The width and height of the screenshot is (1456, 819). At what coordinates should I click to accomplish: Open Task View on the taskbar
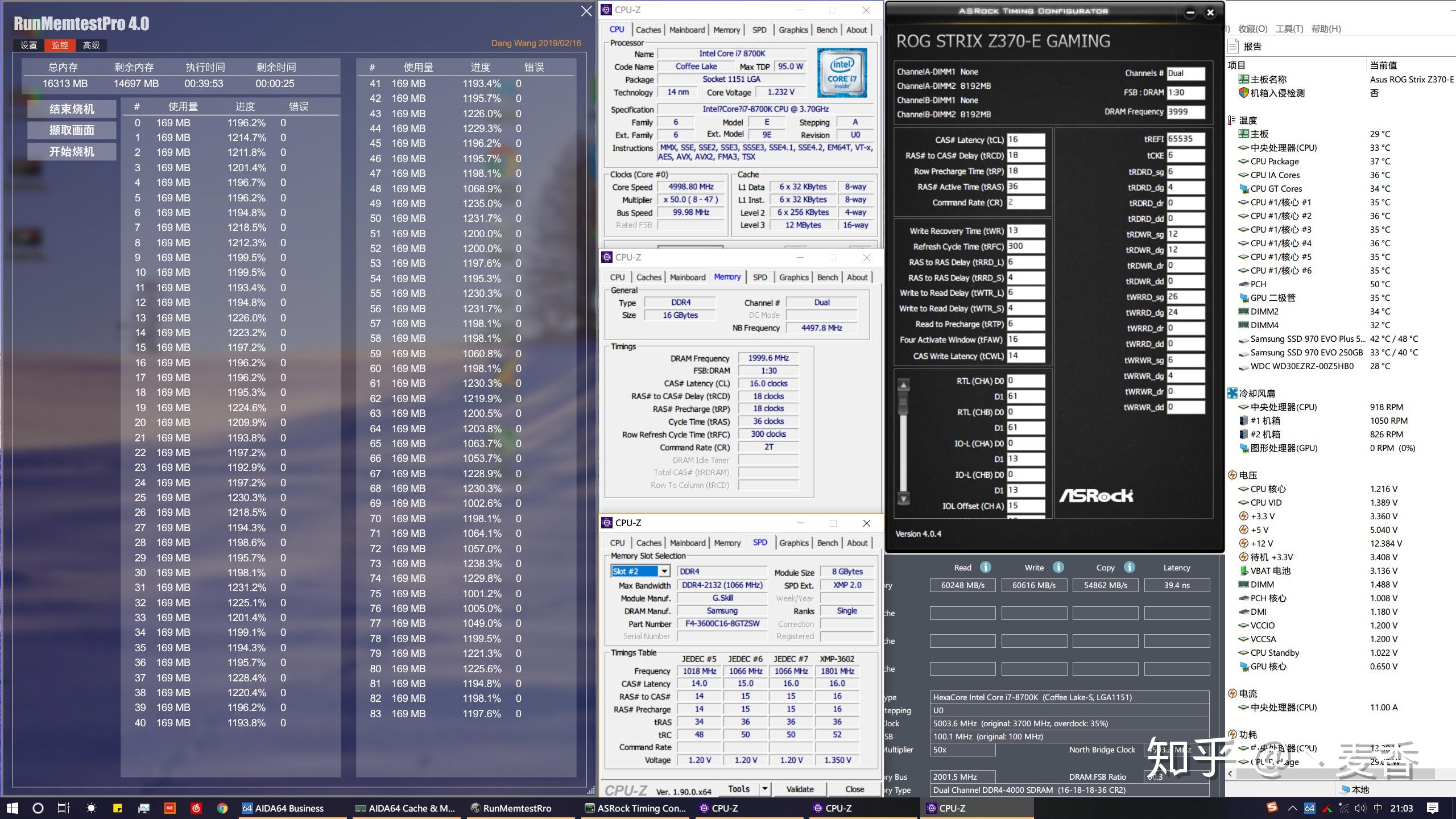(x=64, y=808)
